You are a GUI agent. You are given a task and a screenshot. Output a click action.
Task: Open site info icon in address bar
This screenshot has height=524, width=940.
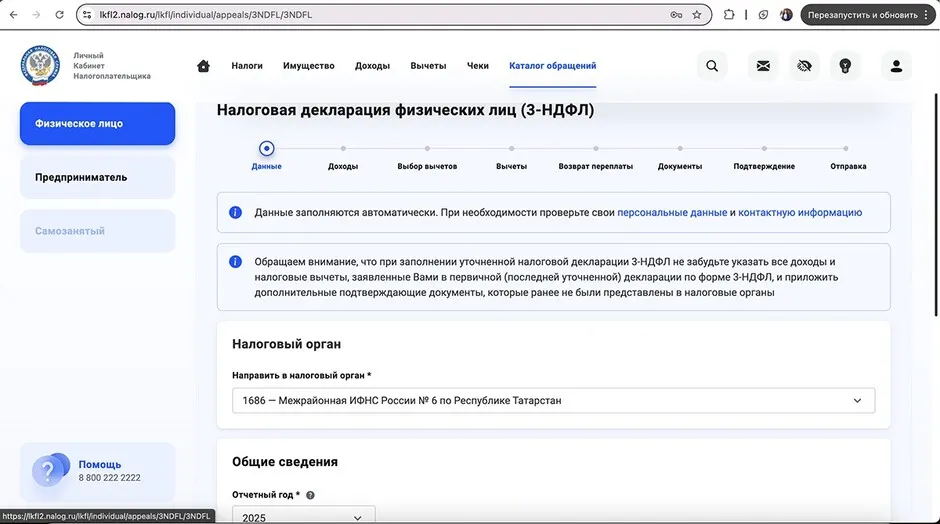pos(87,14)
